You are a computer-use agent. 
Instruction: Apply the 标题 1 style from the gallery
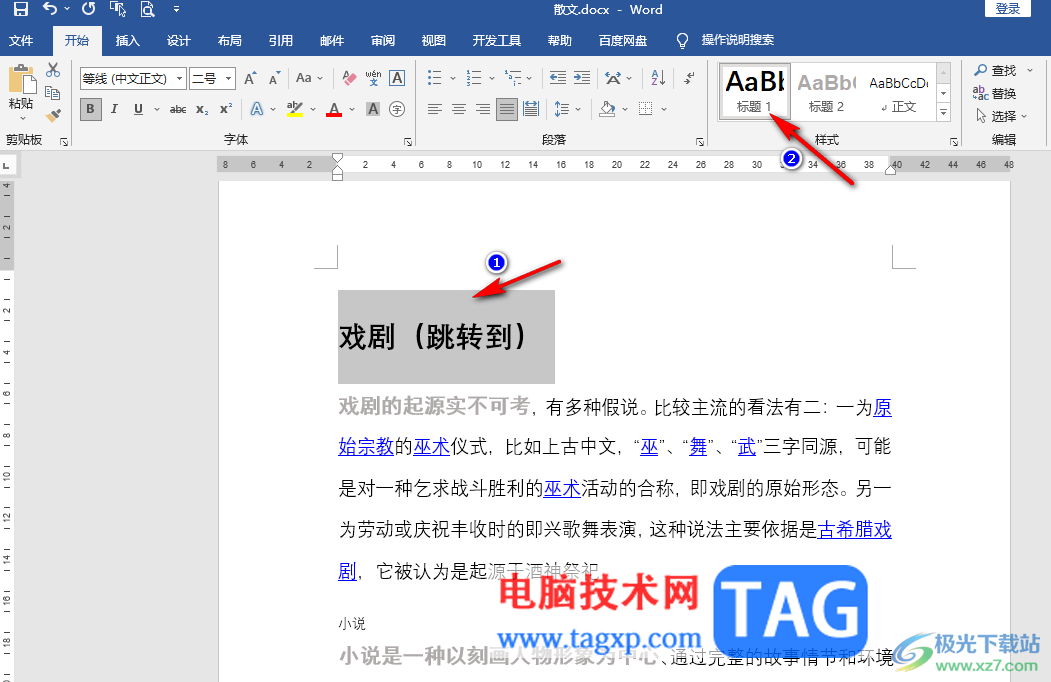click(x=755, y=92)
